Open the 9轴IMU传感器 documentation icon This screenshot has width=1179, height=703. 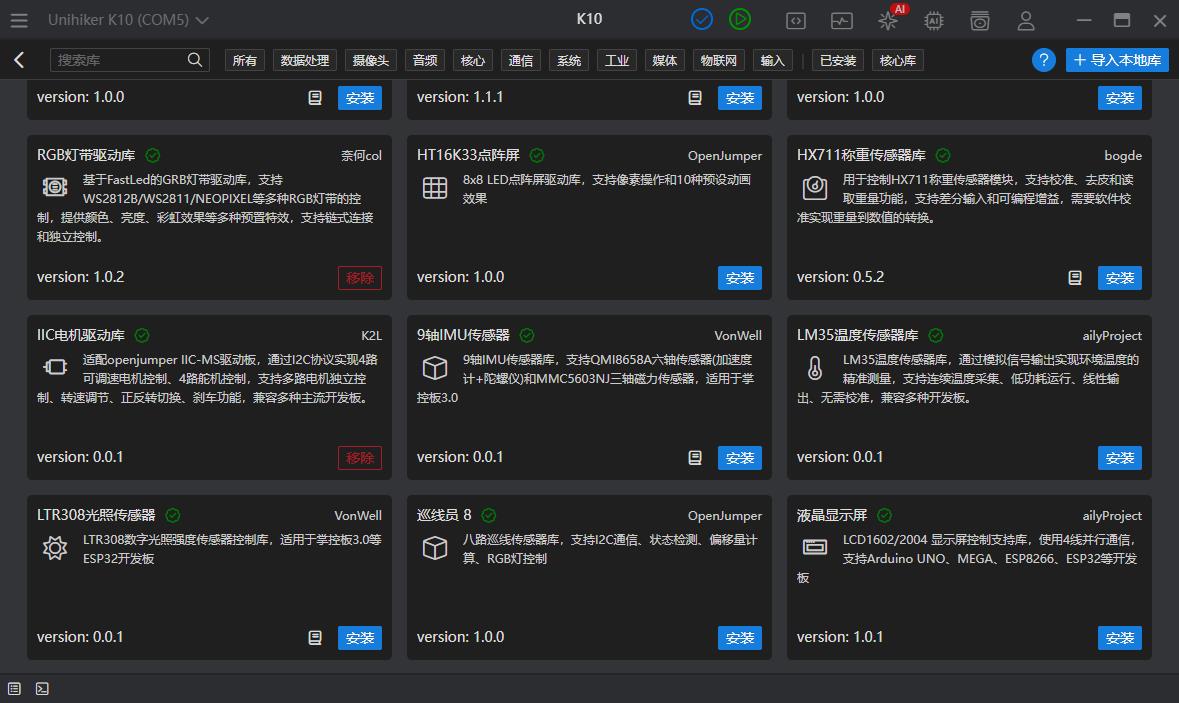click(x=695, y=457)
